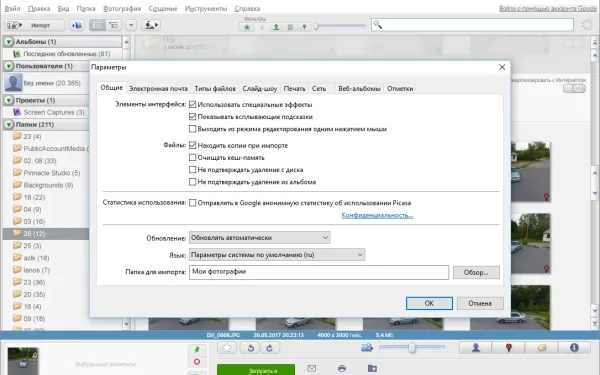This screenshot has width=600, height=375.
Task: Rotate the photo clockwise
Action: click(x=269, y=347)
